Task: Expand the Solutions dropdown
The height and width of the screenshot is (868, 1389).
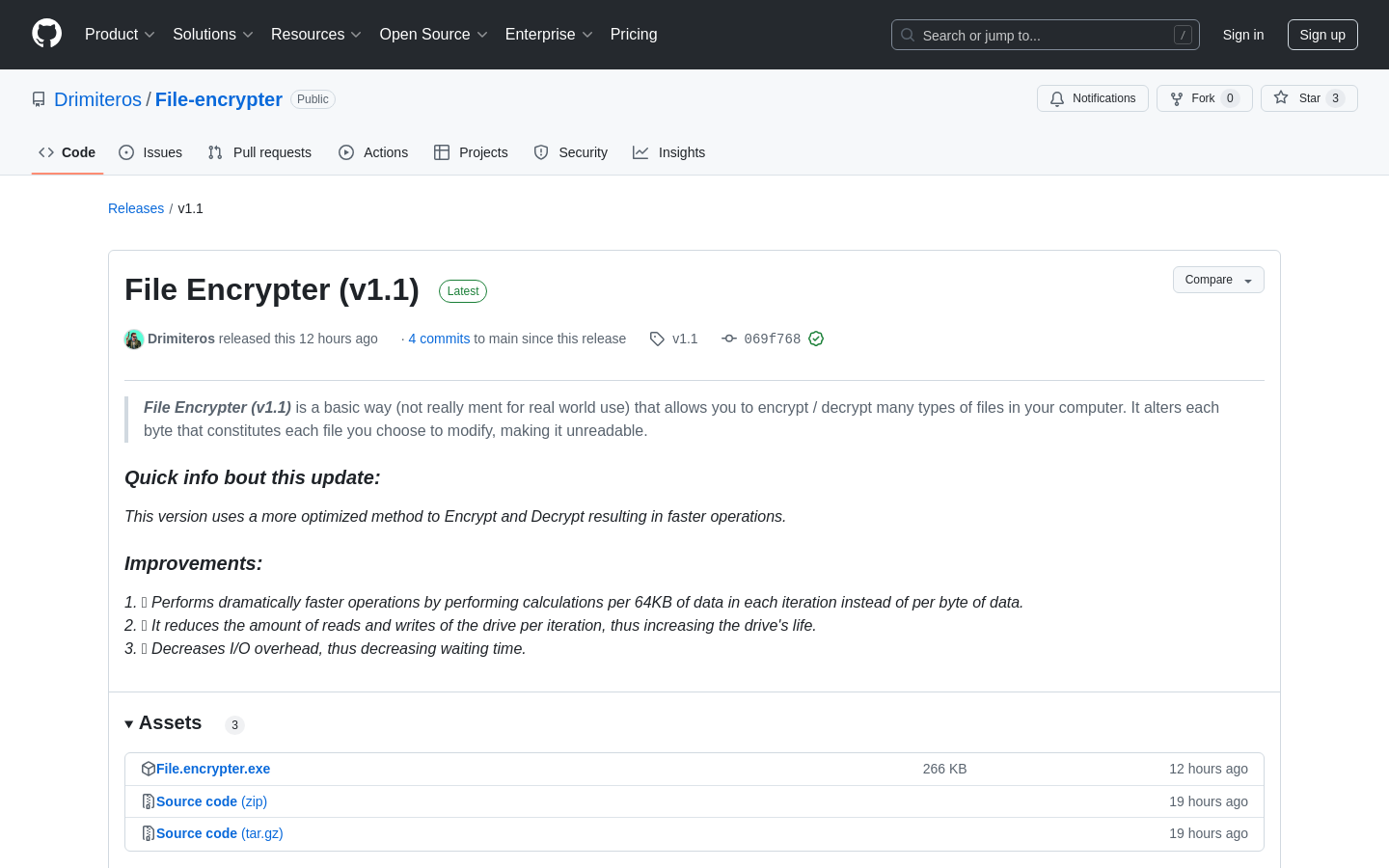Action: tap(213, 35)
